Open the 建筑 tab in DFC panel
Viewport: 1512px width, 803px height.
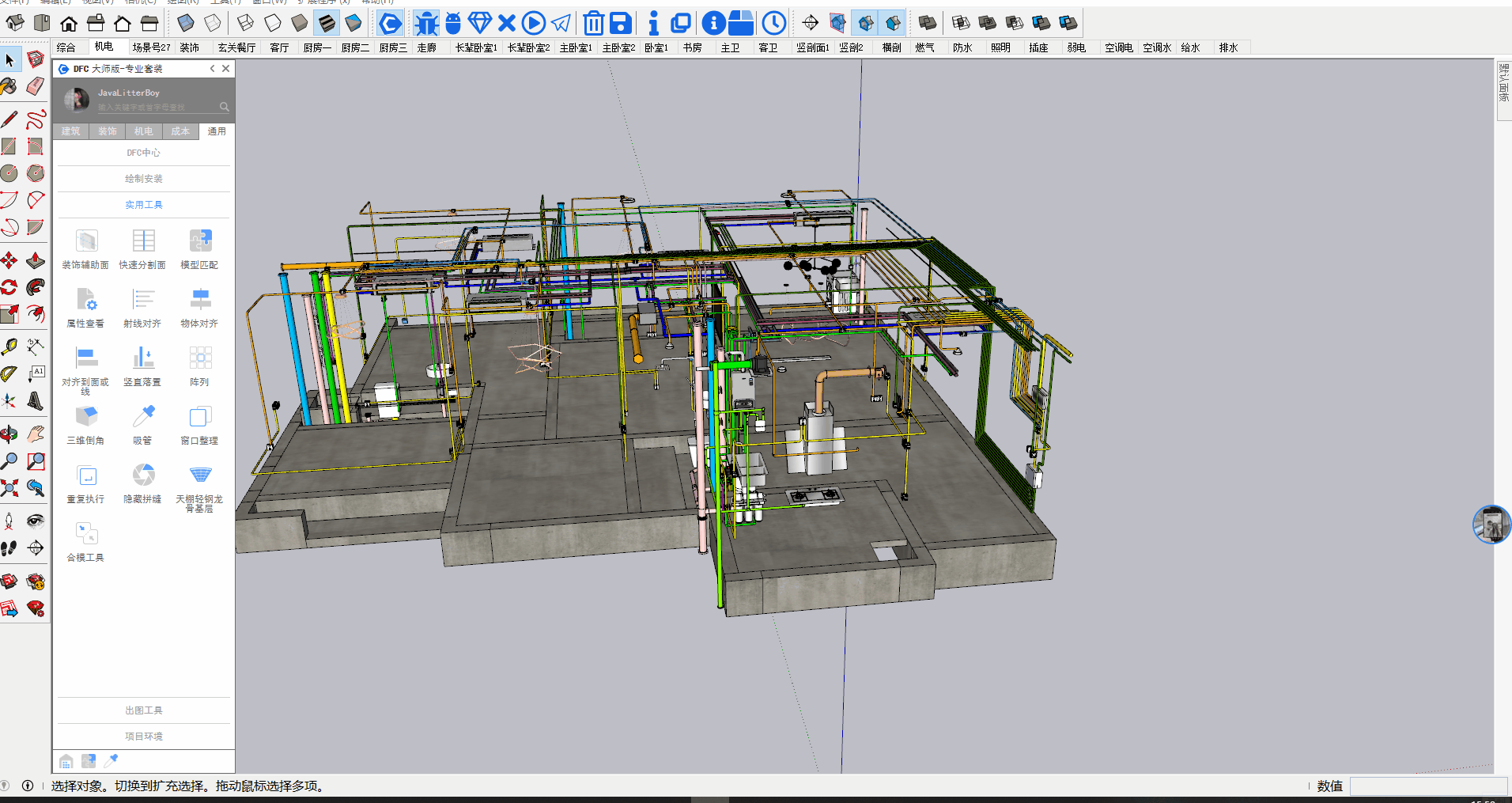(71, 131)
